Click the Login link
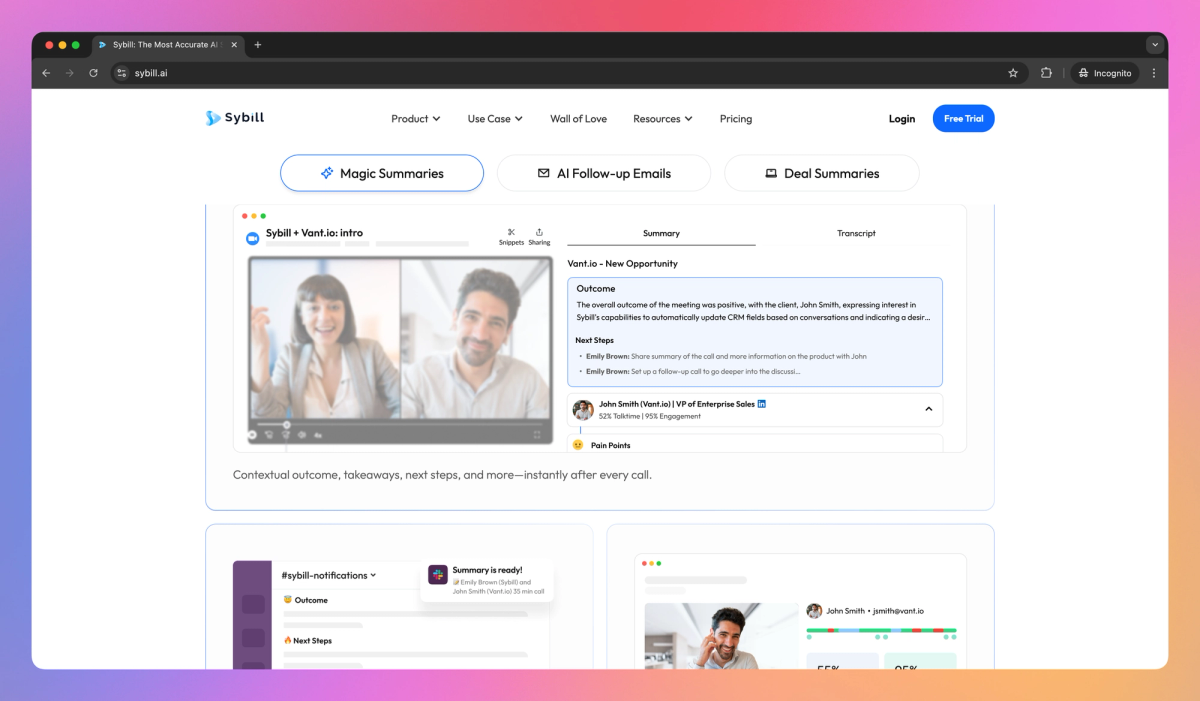 click(902, 119)
